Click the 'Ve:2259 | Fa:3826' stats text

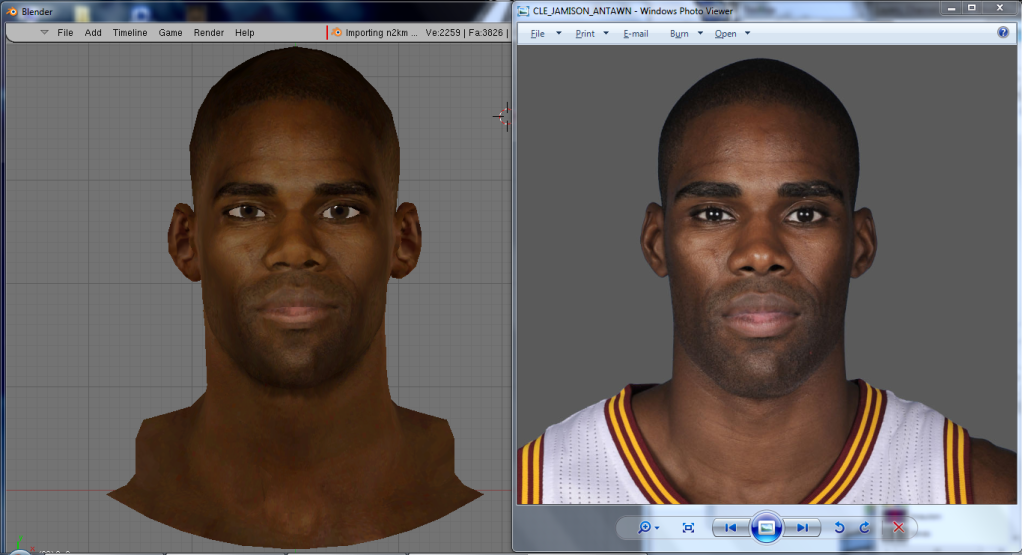coord(464,33)
